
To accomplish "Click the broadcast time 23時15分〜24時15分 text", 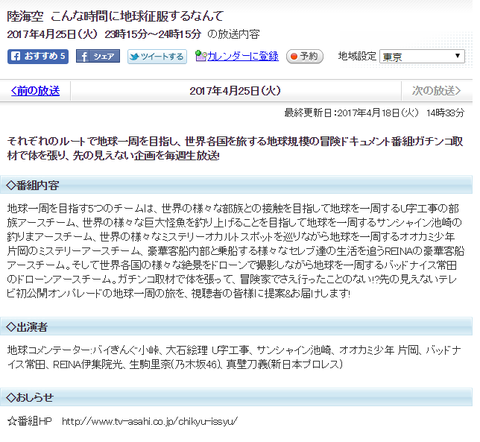I will [153, 34].
